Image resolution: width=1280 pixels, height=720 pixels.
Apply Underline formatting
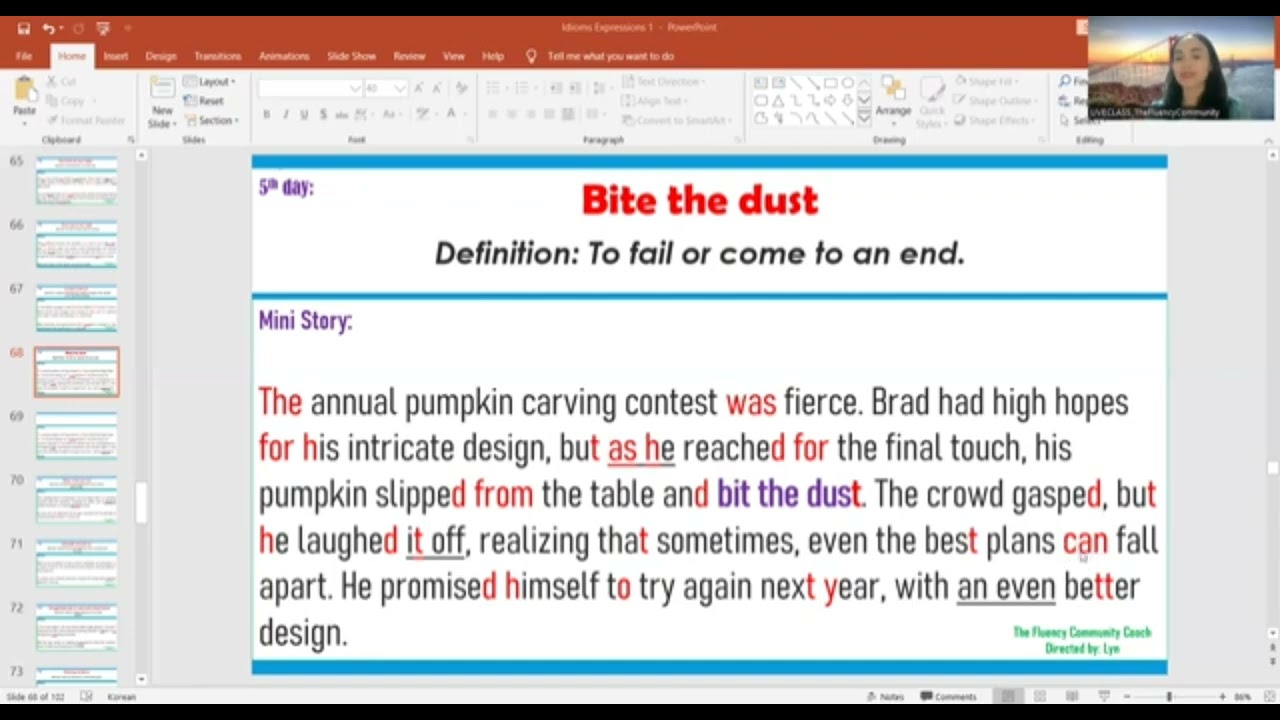tap(304, 115)
